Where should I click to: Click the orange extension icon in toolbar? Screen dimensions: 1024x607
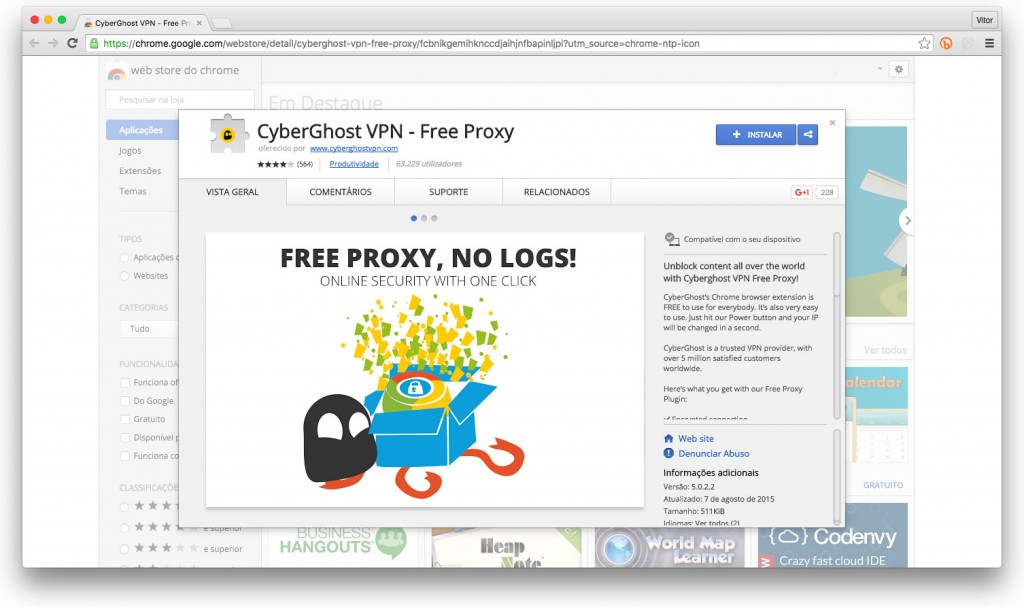click(x=946, y=43)
